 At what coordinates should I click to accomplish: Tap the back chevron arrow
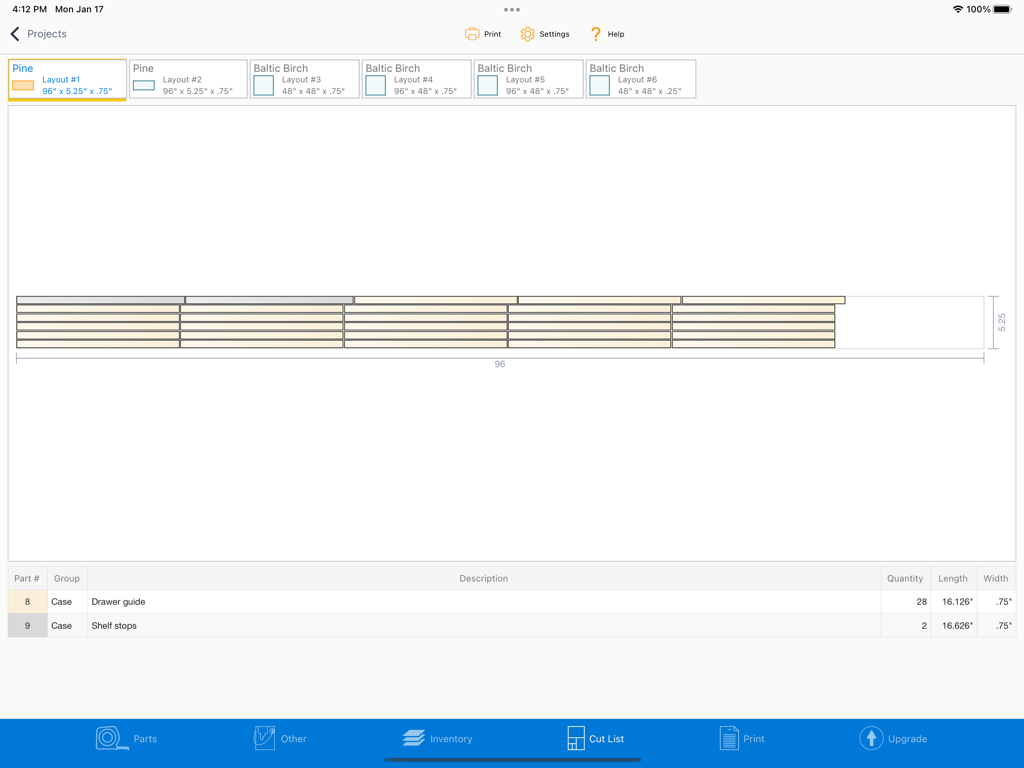[13, 33]
